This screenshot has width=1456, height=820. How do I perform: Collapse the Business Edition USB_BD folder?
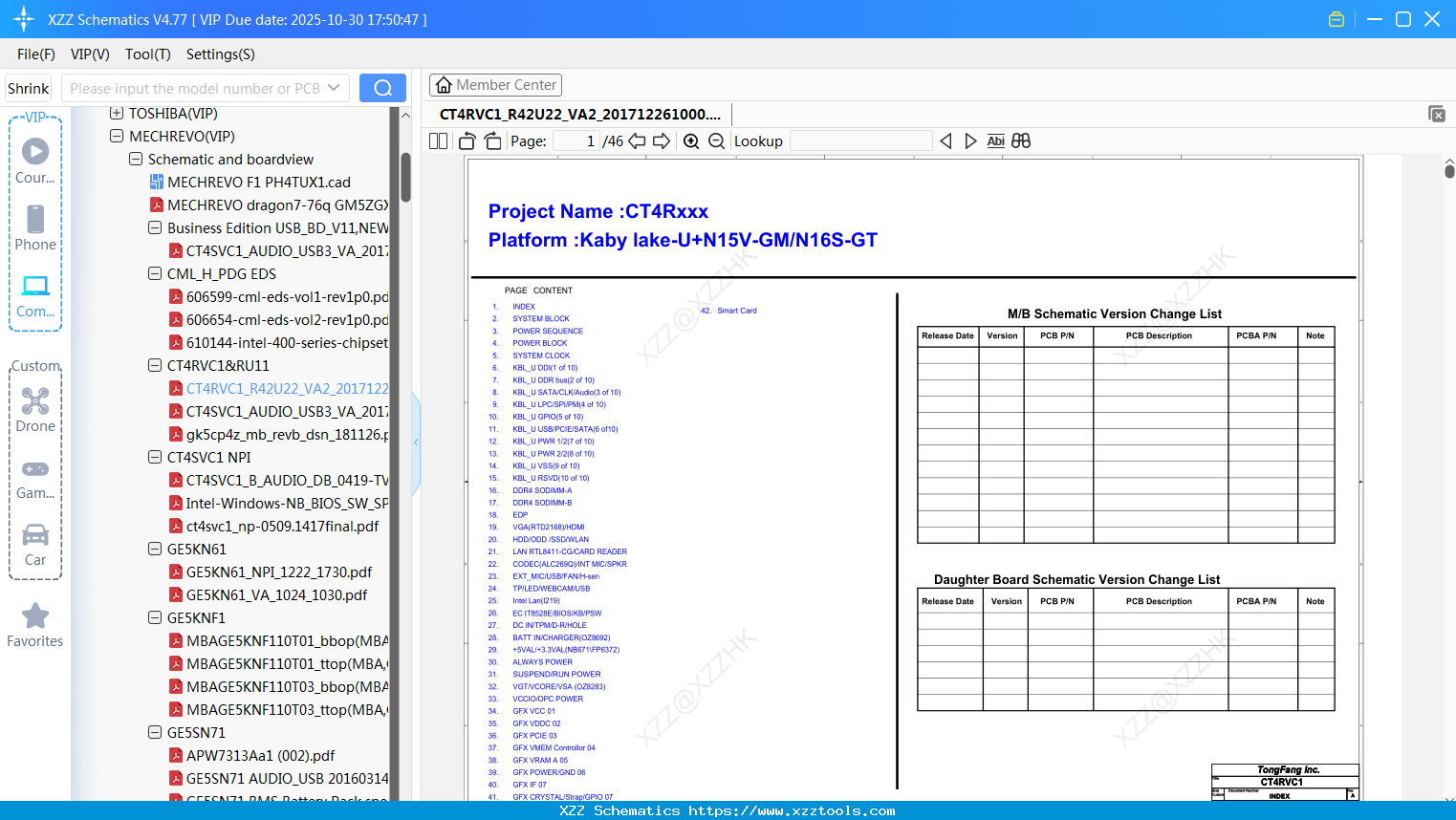click(x=155, y=228)
